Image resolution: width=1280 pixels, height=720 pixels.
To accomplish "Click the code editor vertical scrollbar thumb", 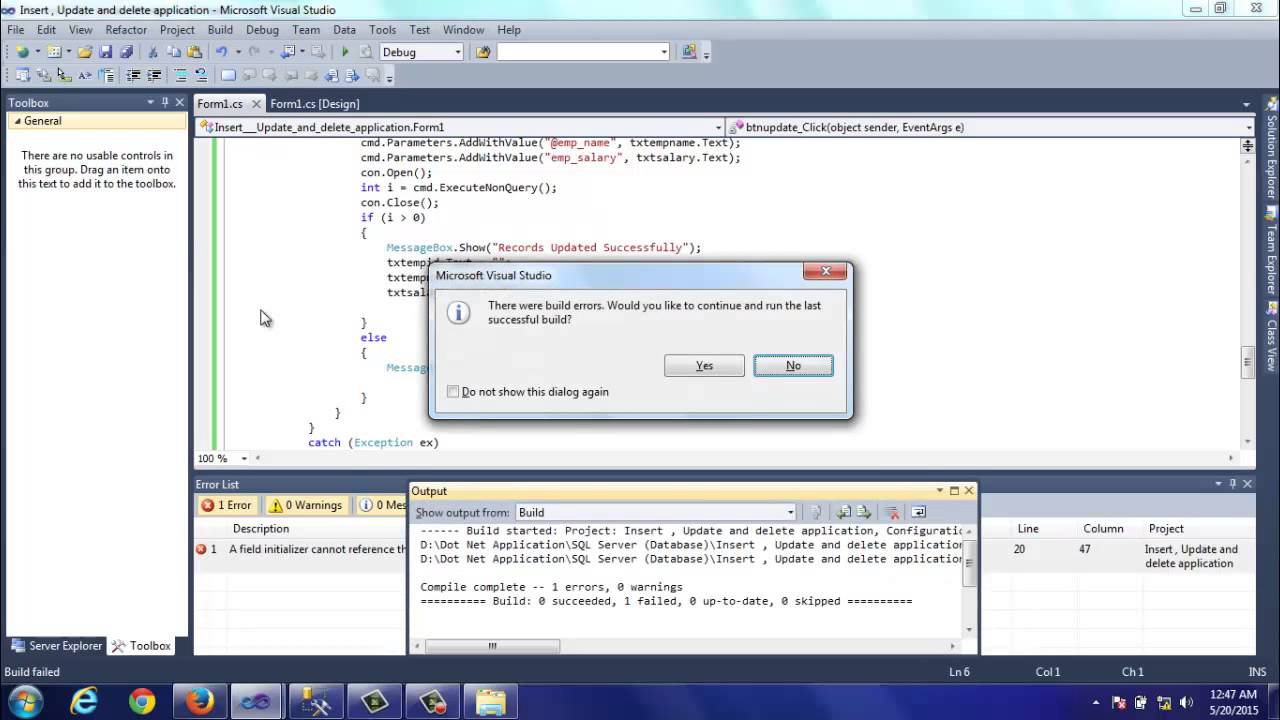I will click(x=1247, y=364).
